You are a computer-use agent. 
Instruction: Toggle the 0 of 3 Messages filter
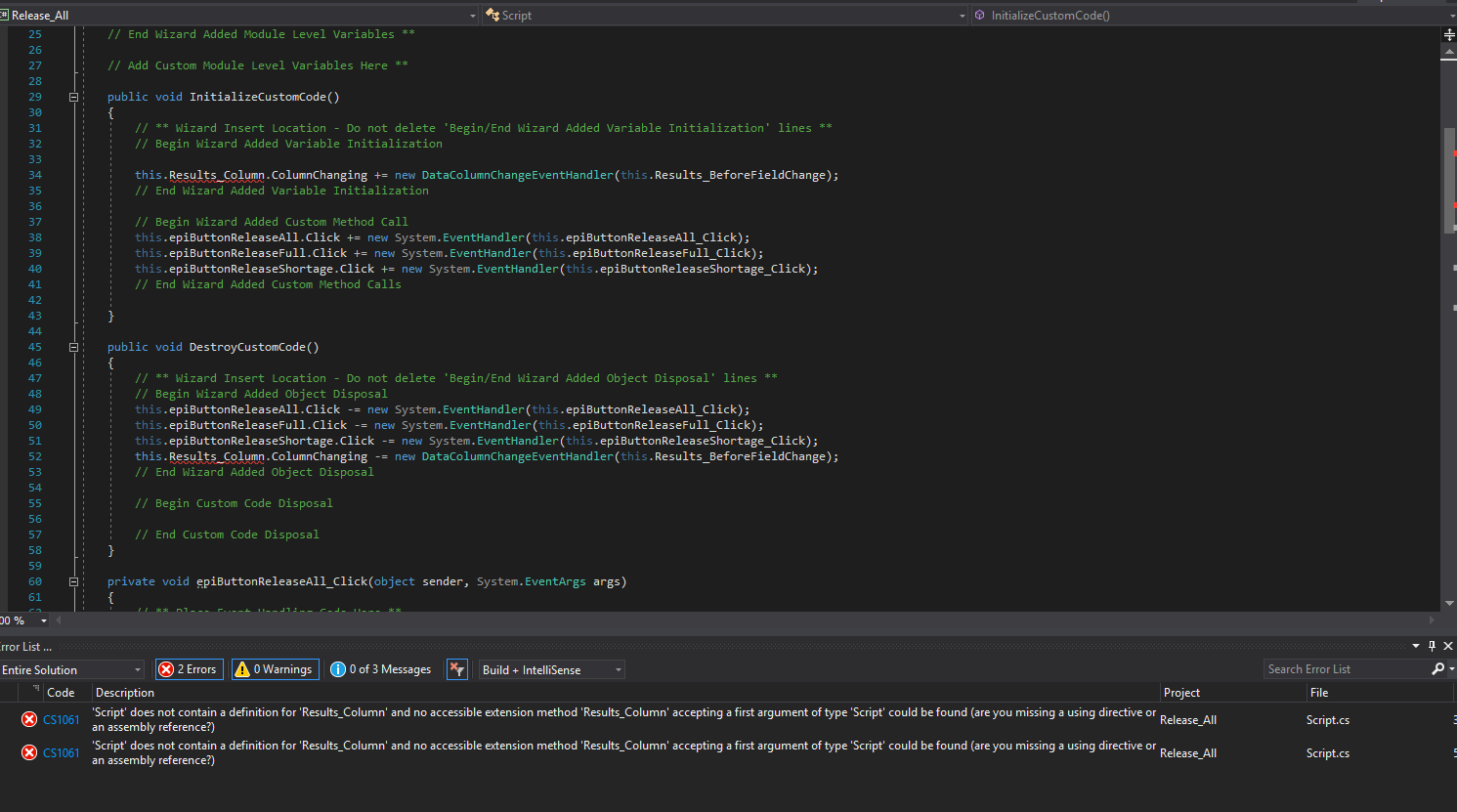[x=381, y=669]
